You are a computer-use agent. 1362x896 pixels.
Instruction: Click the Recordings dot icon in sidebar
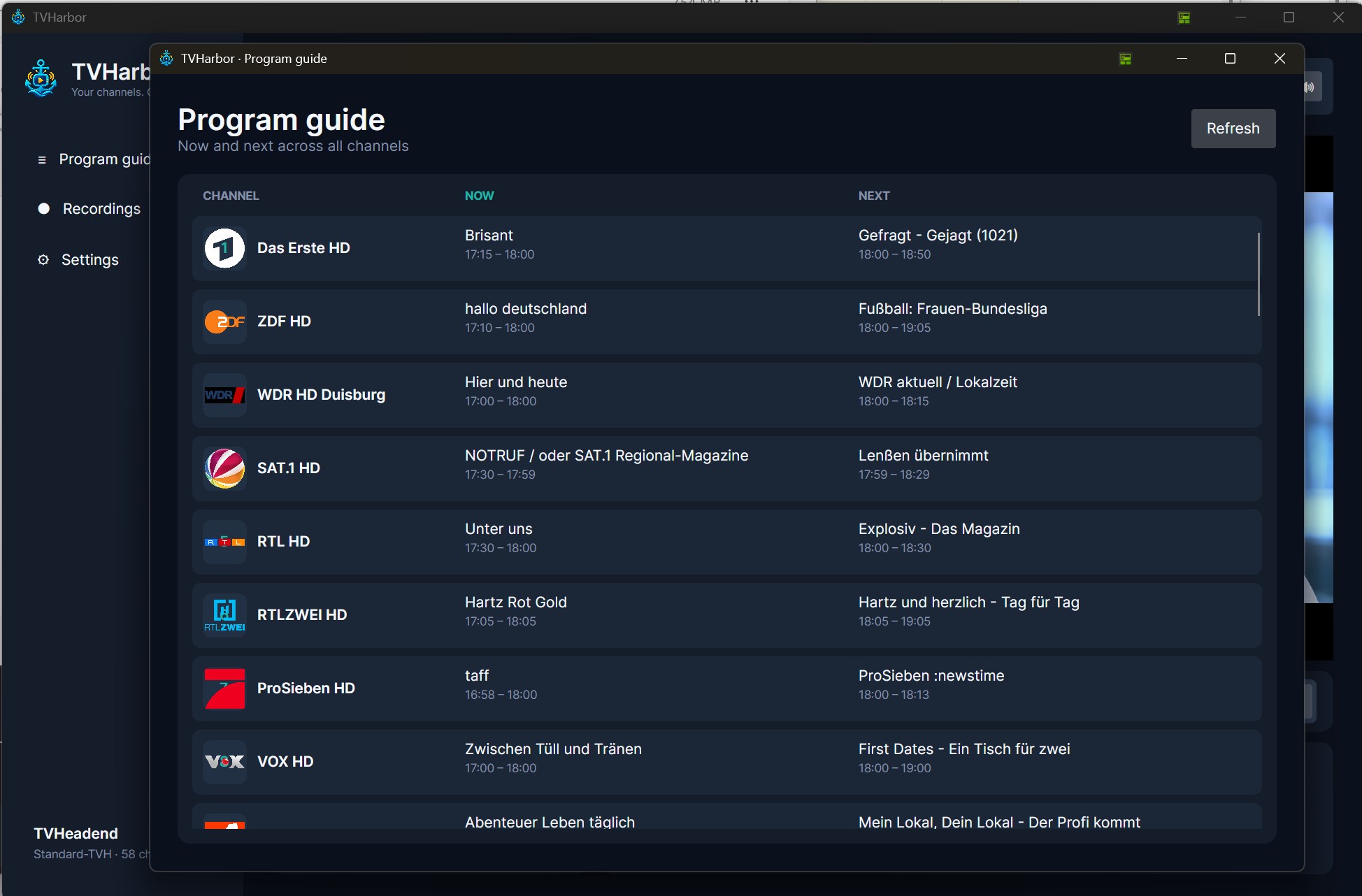coord(43,208)
